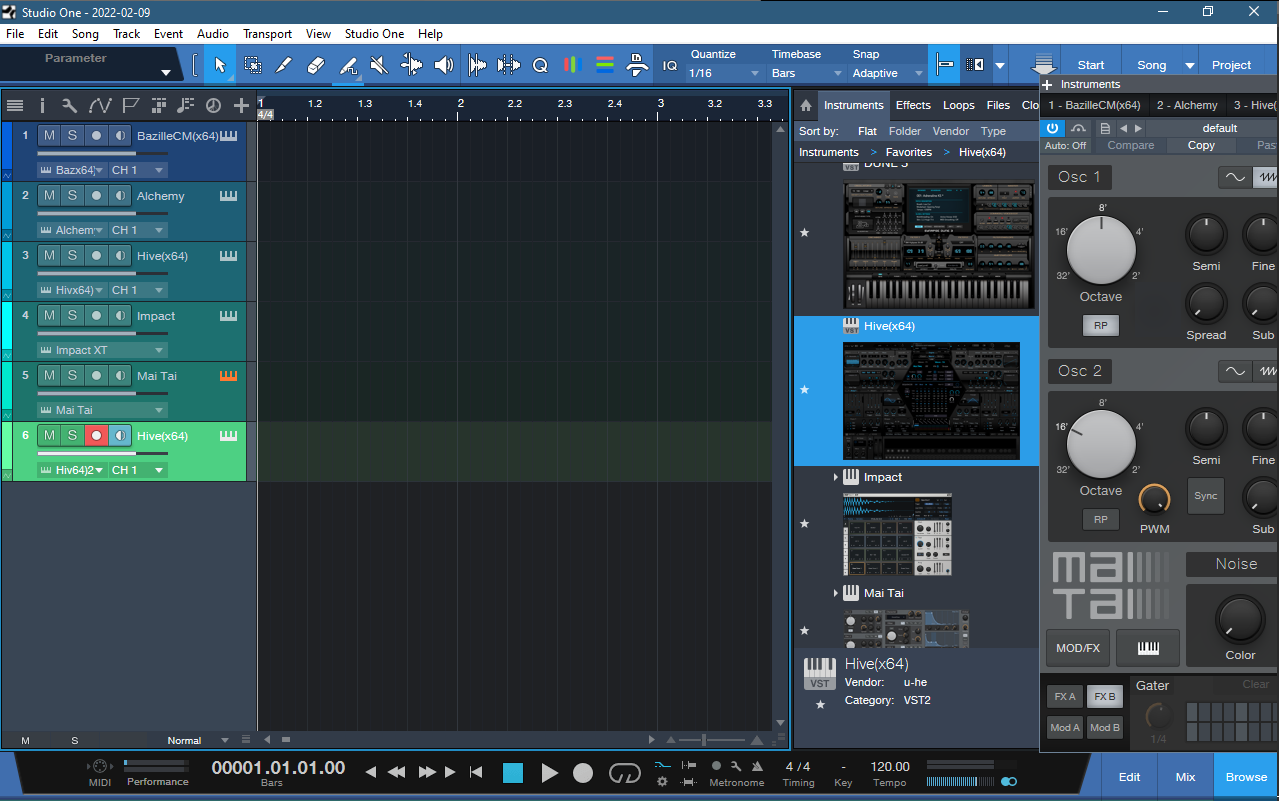Click the Quantize Q icon
The image size is (1279, 801).
(540, 65)
